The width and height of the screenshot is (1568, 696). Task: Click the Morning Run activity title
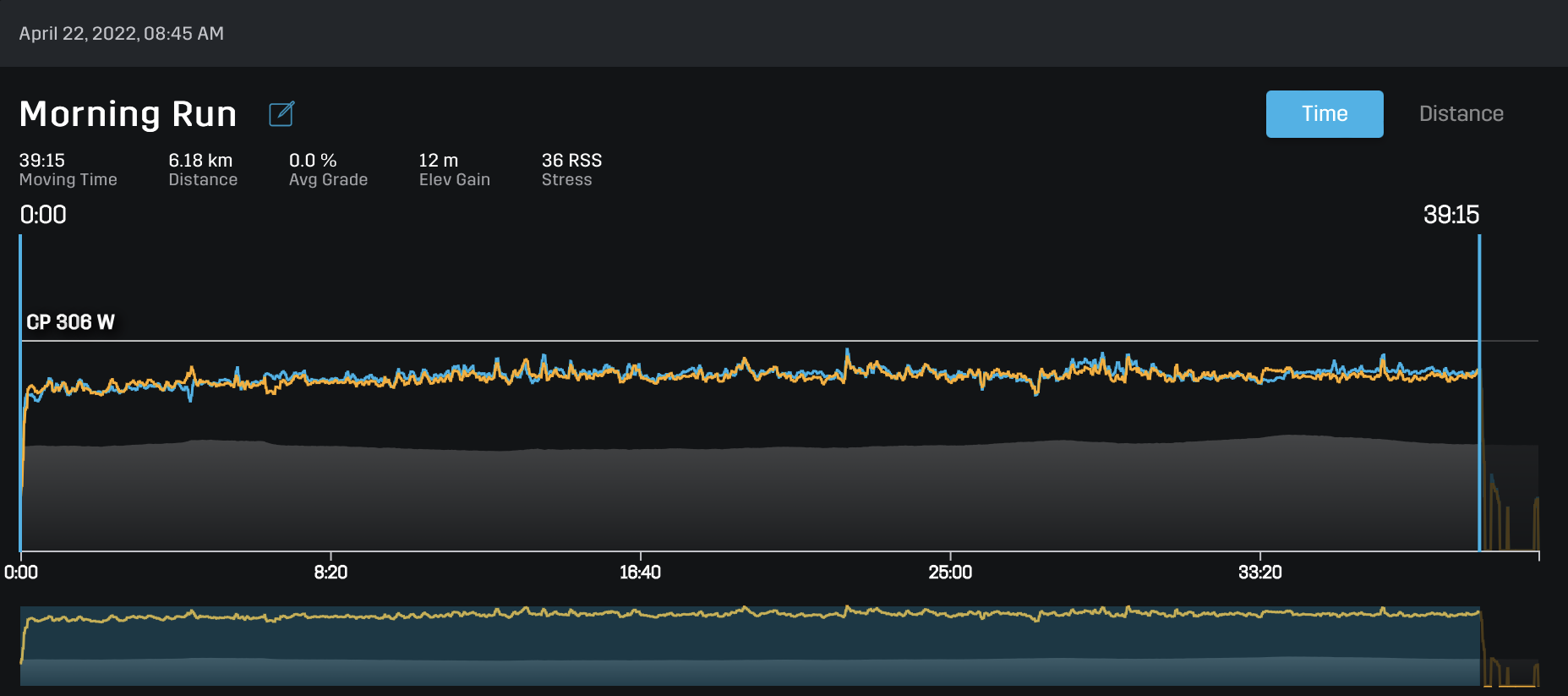point(128,114)
